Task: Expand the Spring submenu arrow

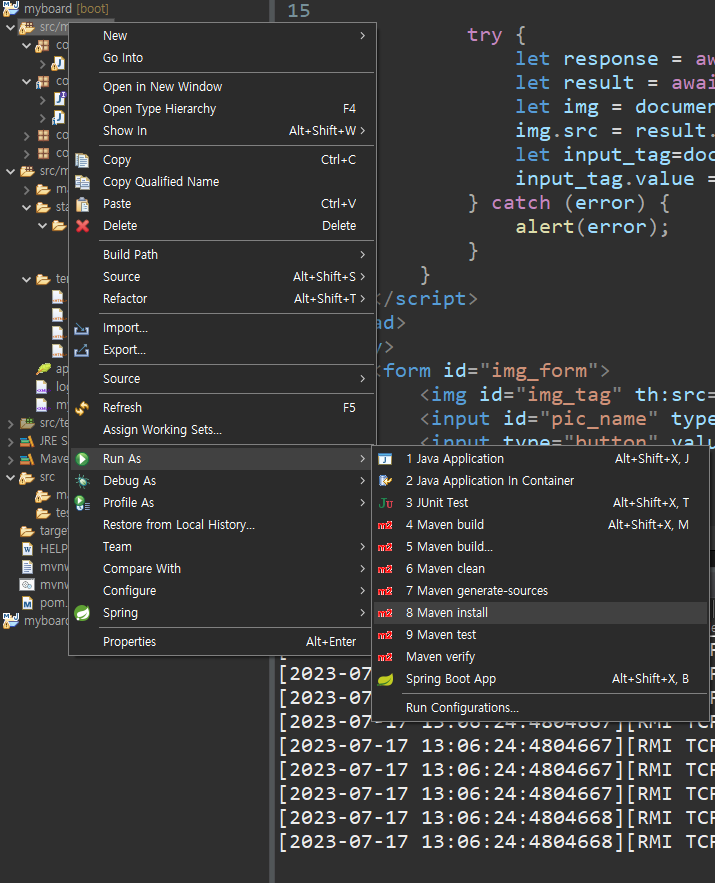Action: (363, 613)
